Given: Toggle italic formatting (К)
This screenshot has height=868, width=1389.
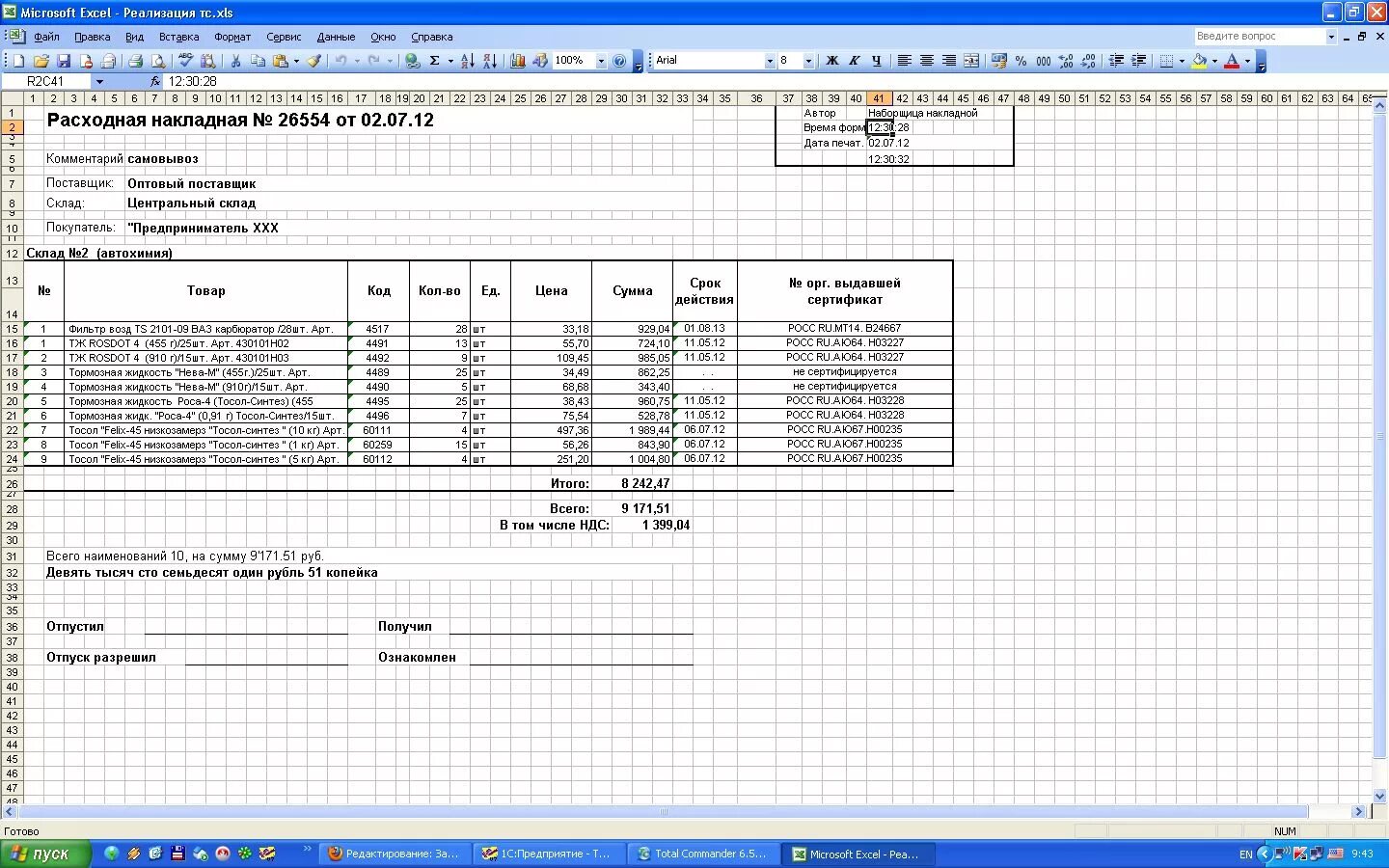Looking at the screenshot, I should pos(854,61).
